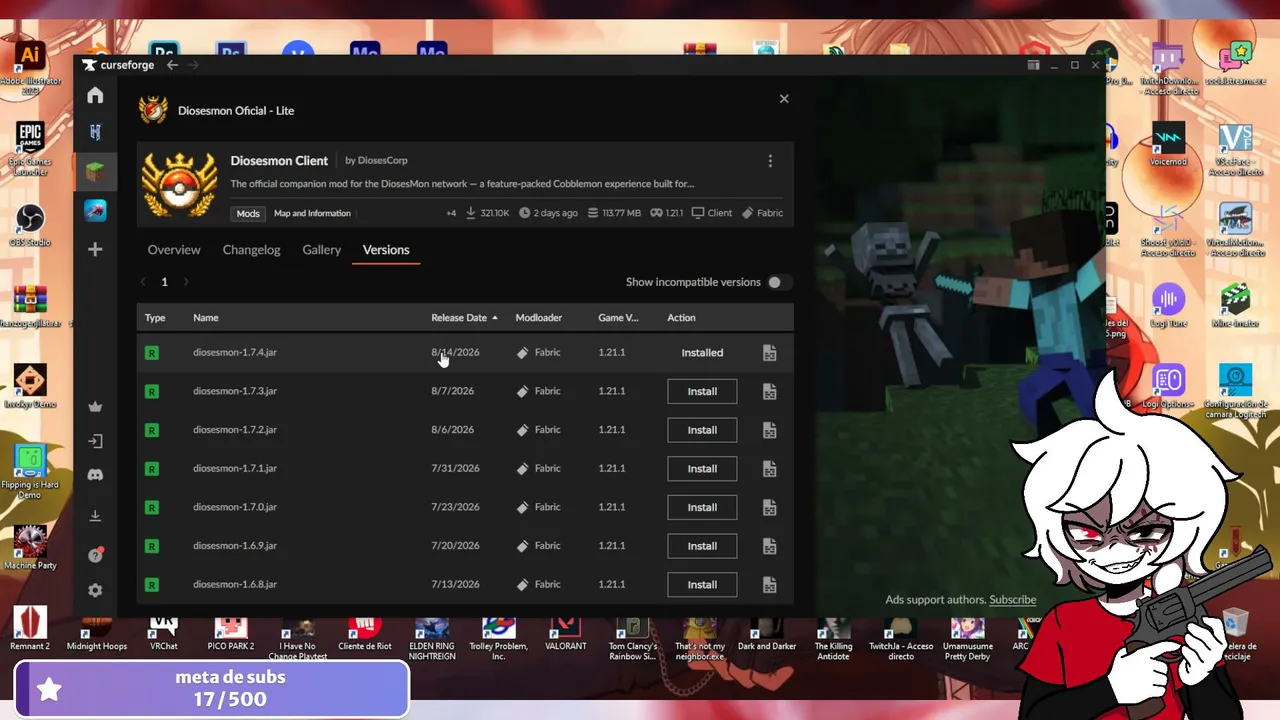Open the Mine-imator desktop icon

pos(1236,305)
